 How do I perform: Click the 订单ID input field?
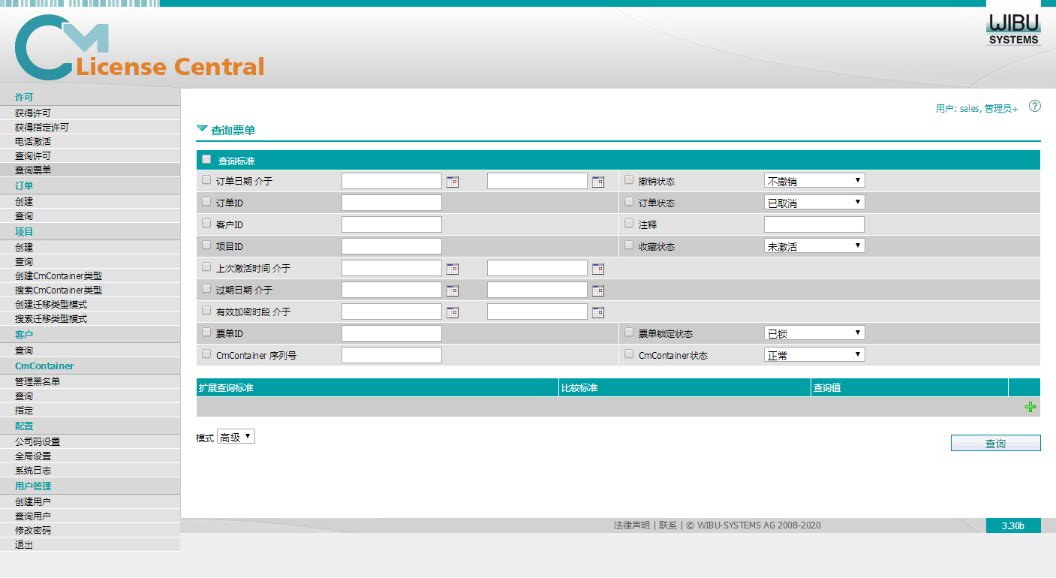click(391, 203)
